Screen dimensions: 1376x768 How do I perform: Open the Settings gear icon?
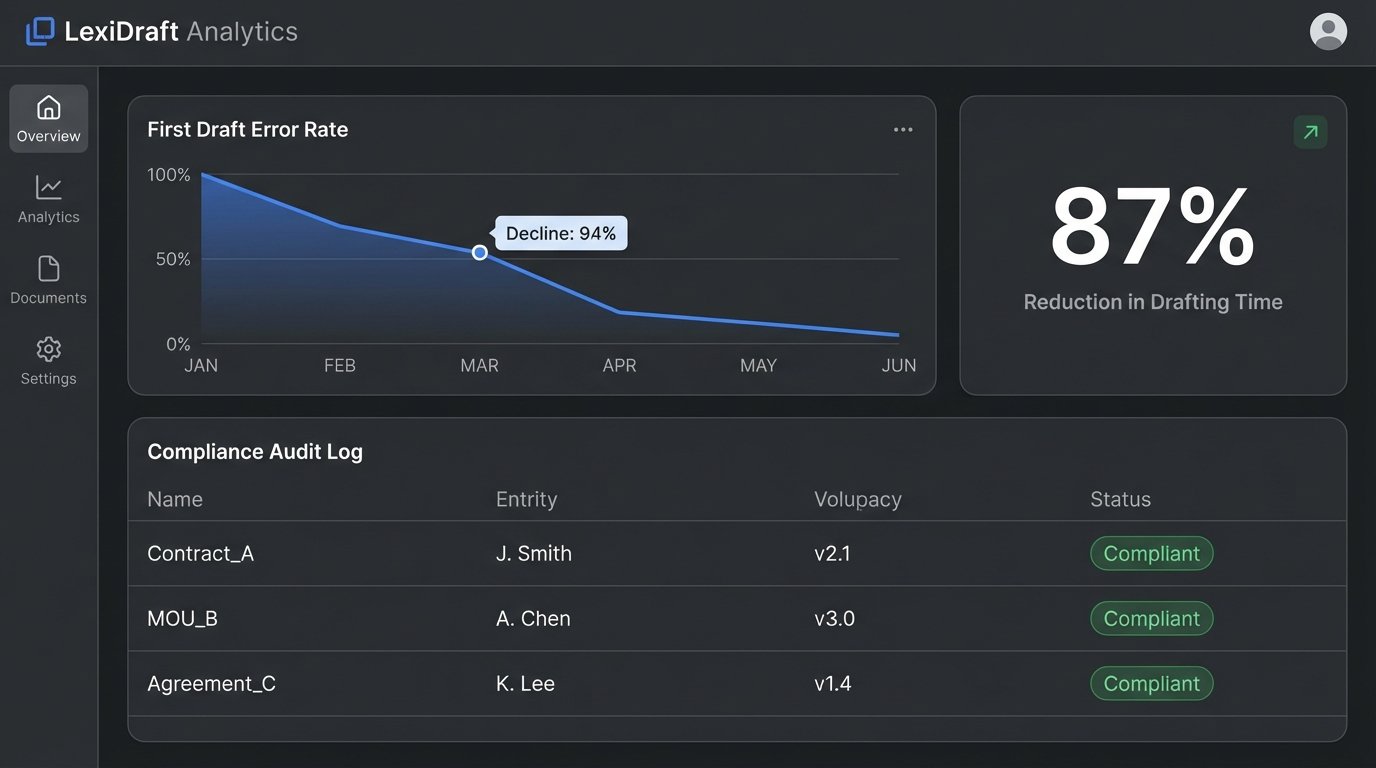click(48, 350)
